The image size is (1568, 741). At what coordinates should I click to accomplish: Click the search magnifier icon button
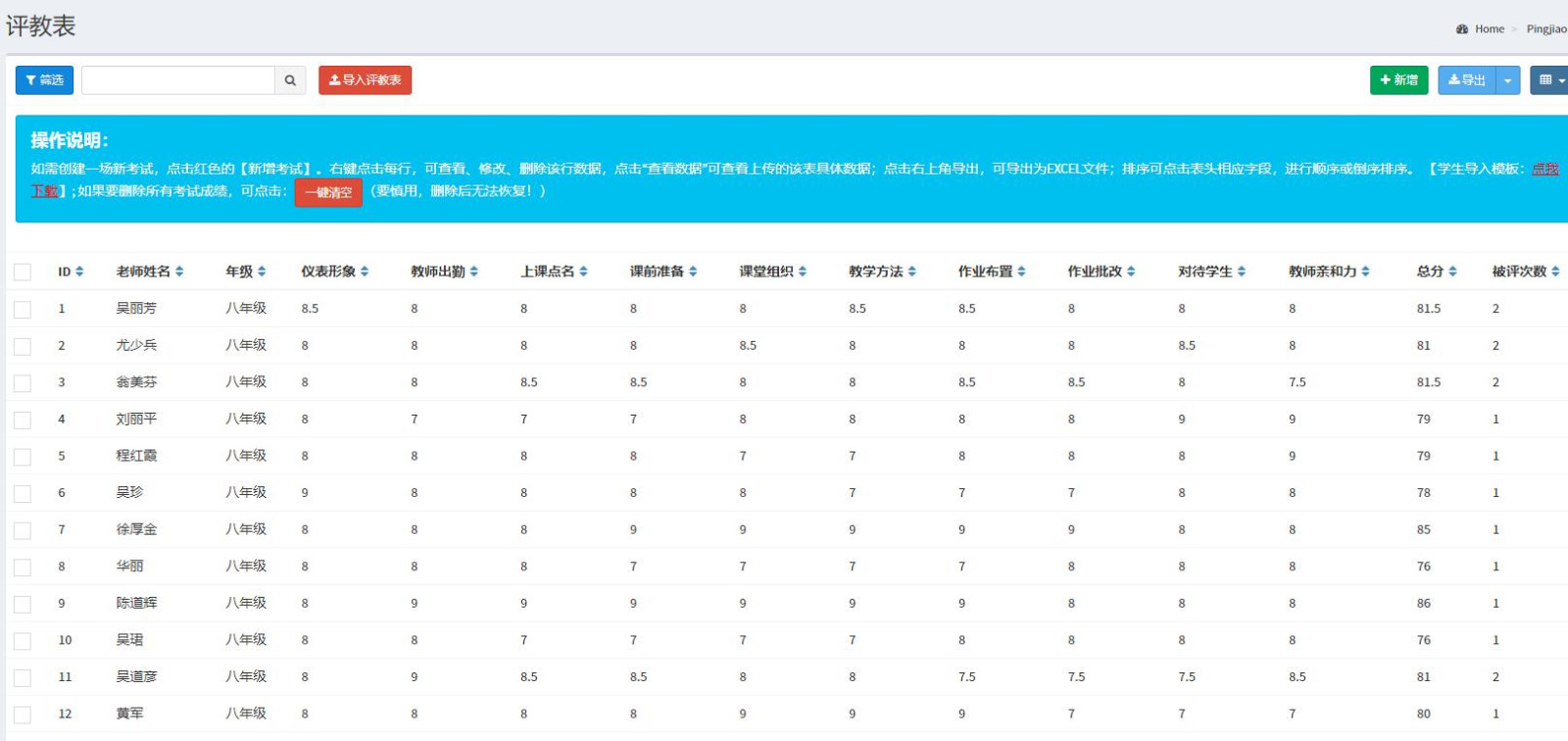pos(290,80)
